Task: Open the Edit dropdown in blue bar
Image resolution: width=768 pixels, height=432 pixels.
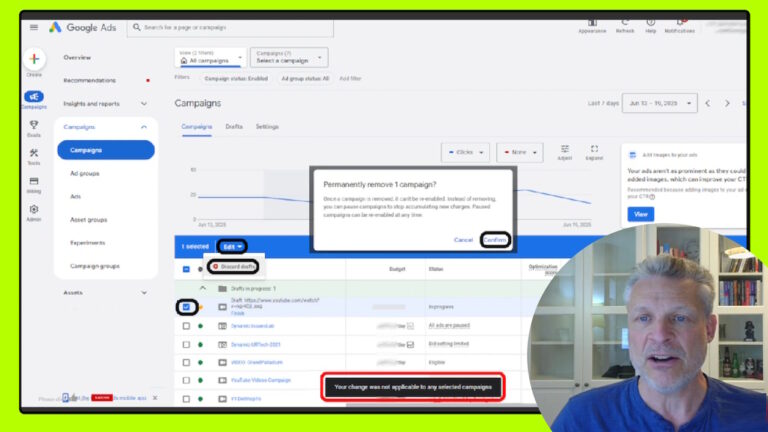Action: click(233, 246)
